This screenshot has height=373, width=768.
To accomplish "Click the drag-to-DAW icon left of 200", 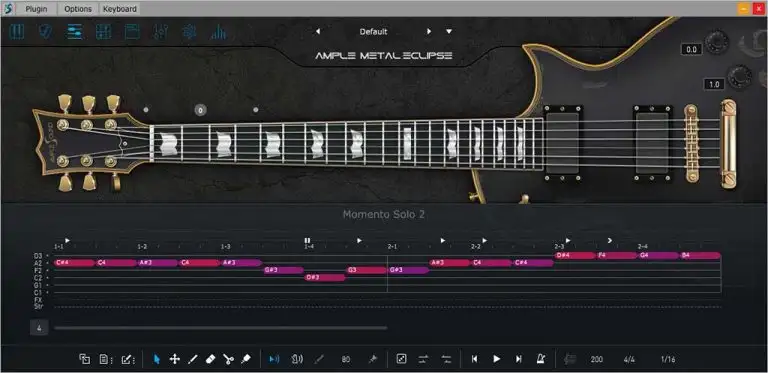I will point(570,359).
